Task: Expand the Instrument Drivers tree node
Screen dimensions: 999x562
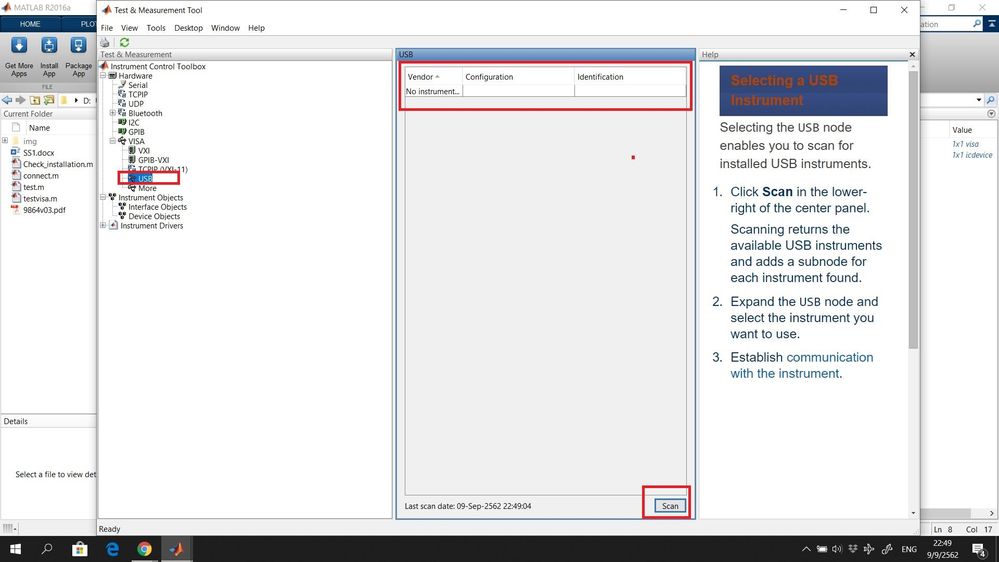Action: point(103,226)
